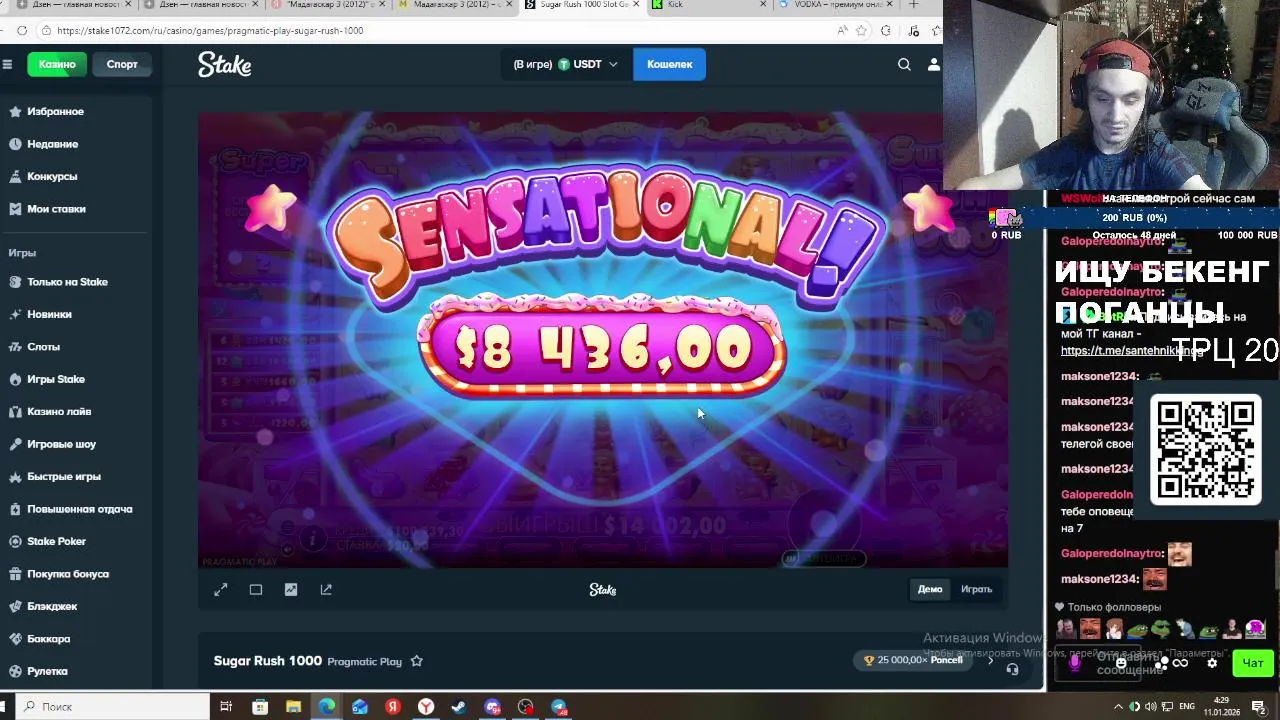Click the Windows Поиск search box

click(x=110, y=707)
